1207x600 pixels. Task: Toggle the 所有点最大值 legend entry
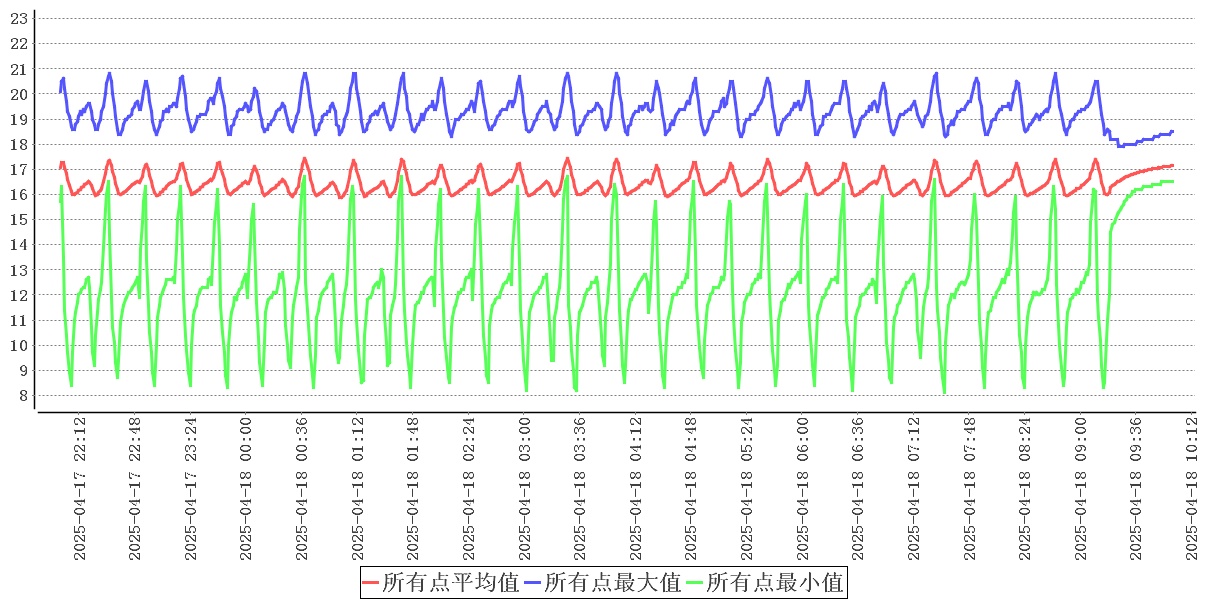[x=612, y=583]
